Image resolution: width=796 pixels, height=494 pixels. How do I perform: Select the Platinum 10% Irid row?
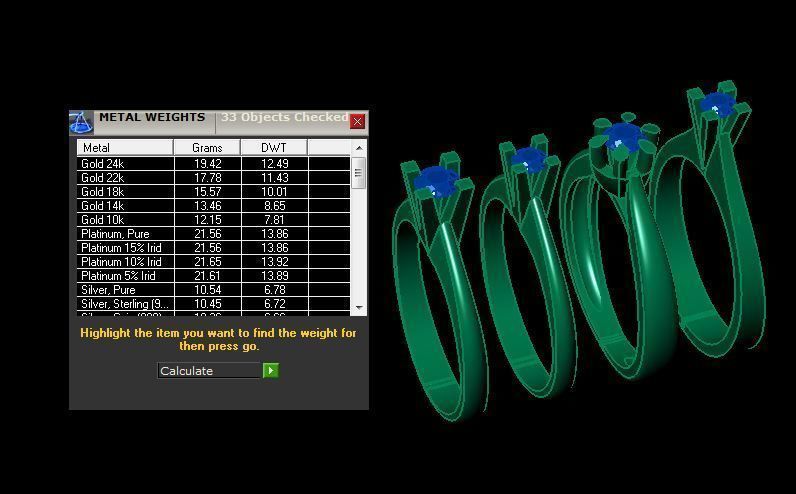tap(214, 261)
